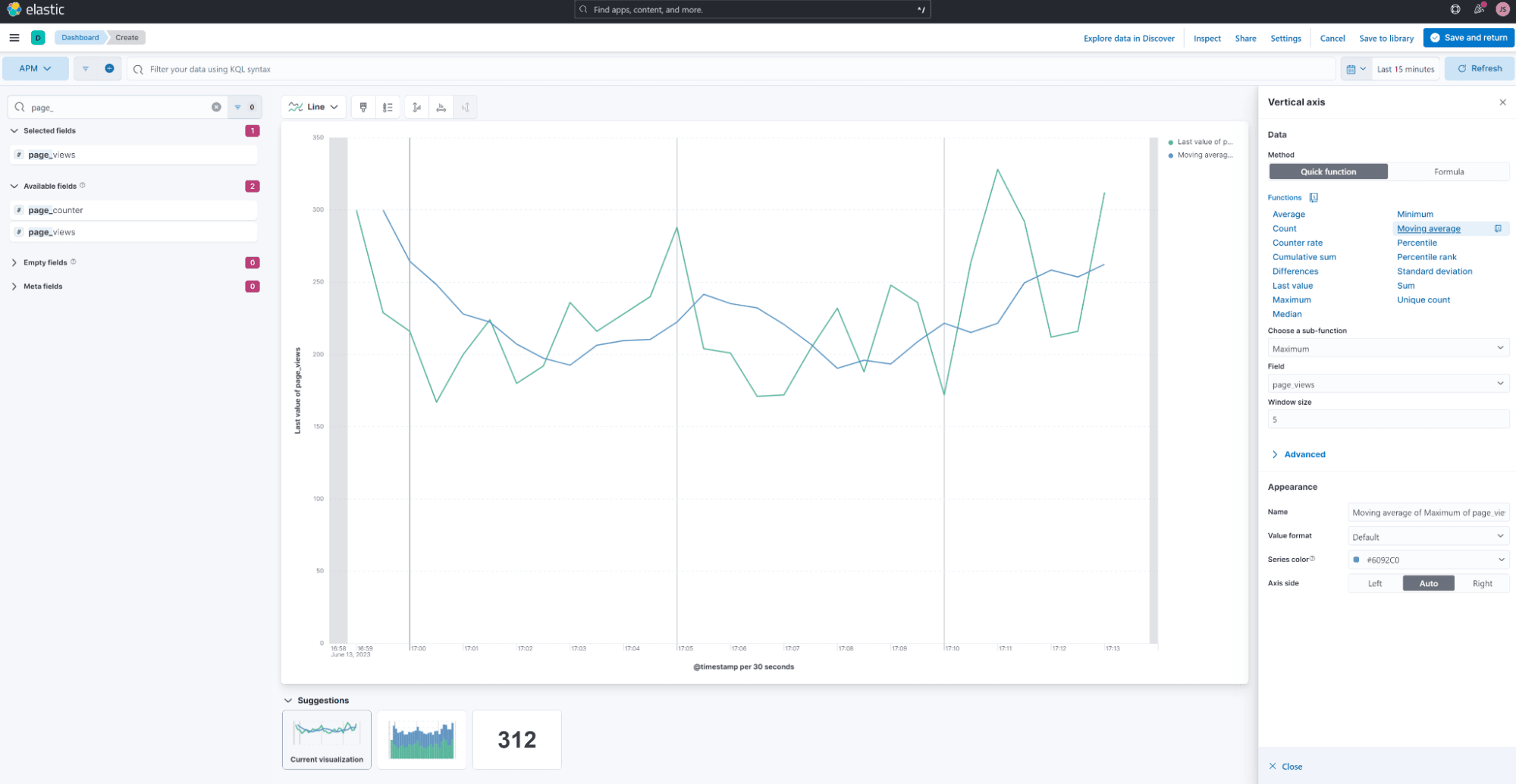Toggle the 'Moving averag...' legend series

1201,155
